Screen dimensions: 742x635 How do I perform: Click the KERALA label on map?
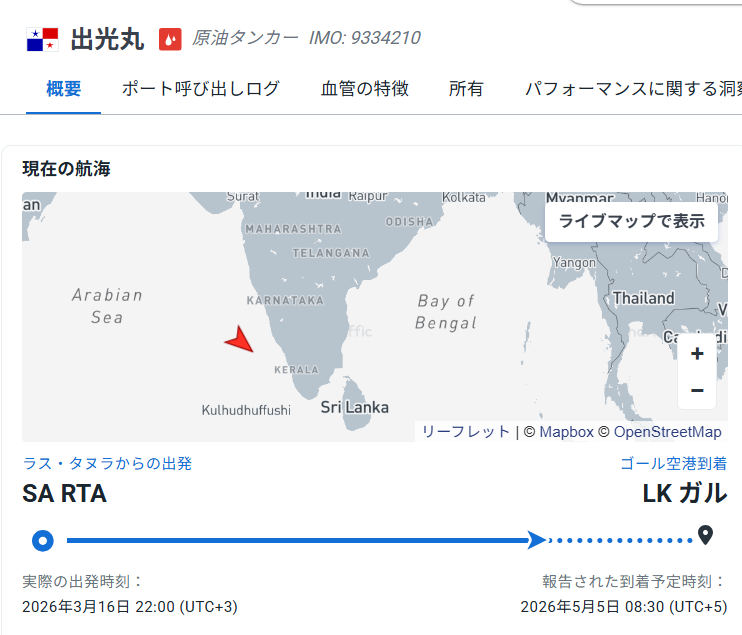(296, 370)
